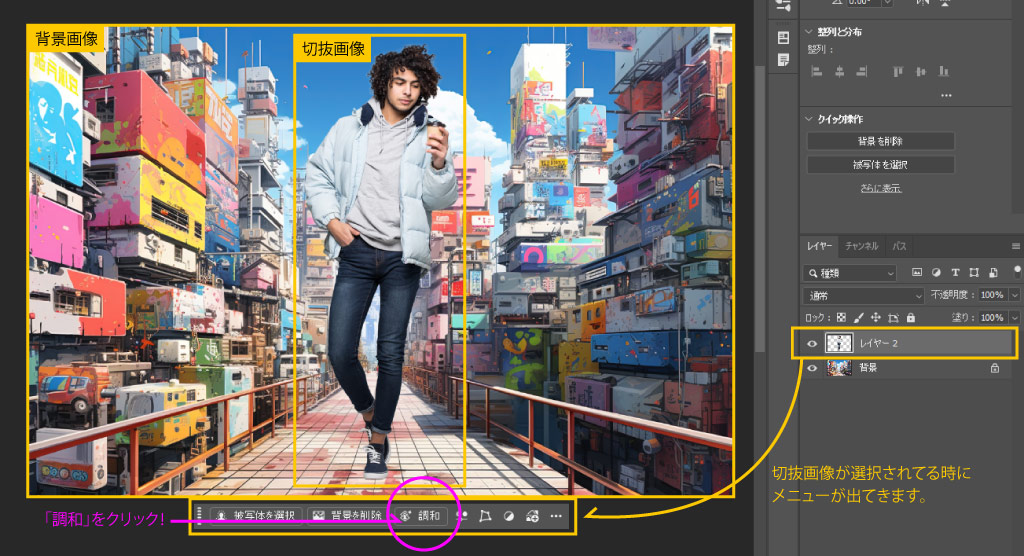The height and width of the screenshot is (556, 1024).
Task: Open the 種類 layer filter dropdown
Action: [850, 272]
